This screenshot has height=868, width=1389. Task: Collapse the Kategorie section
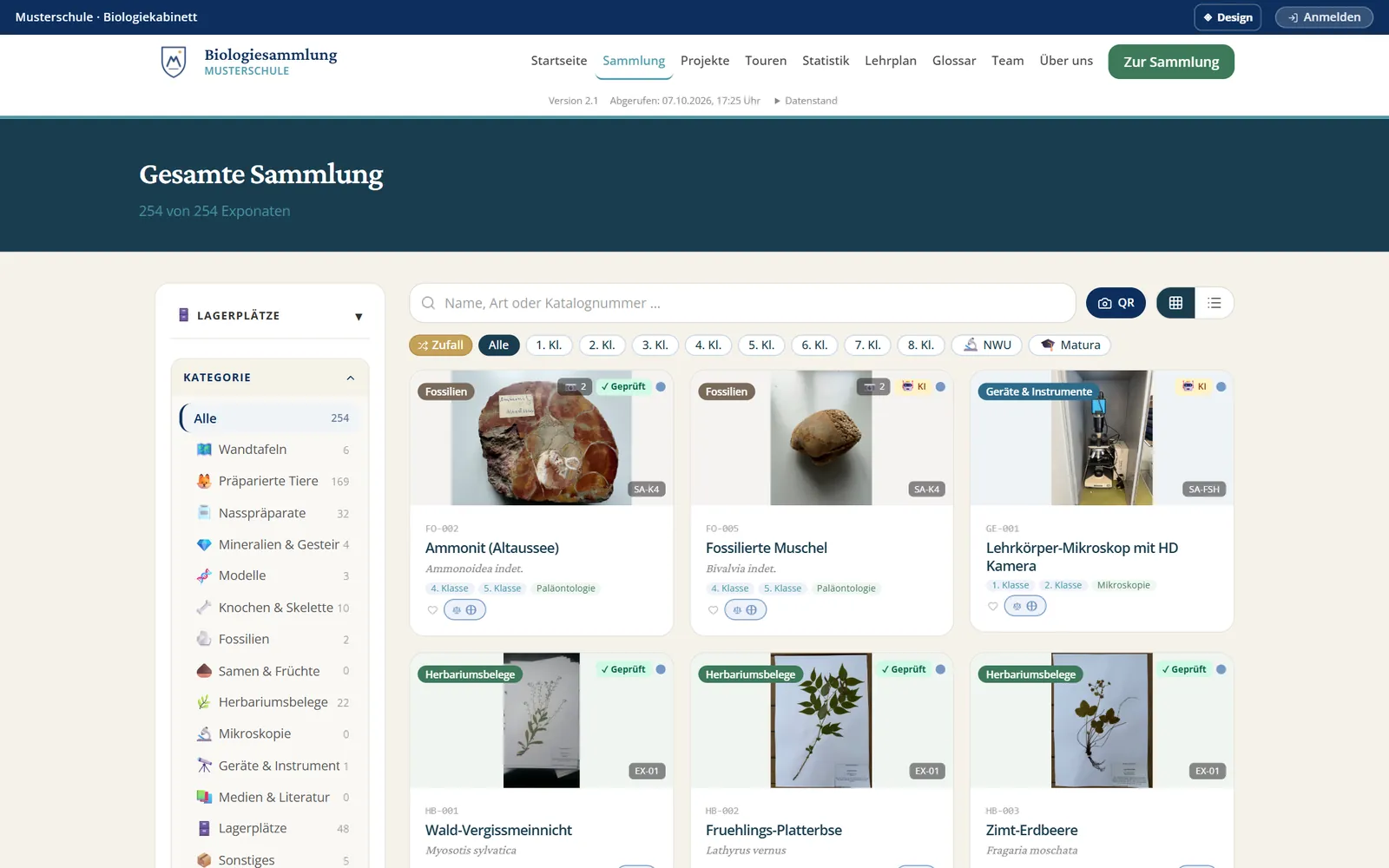coord(271,378)
